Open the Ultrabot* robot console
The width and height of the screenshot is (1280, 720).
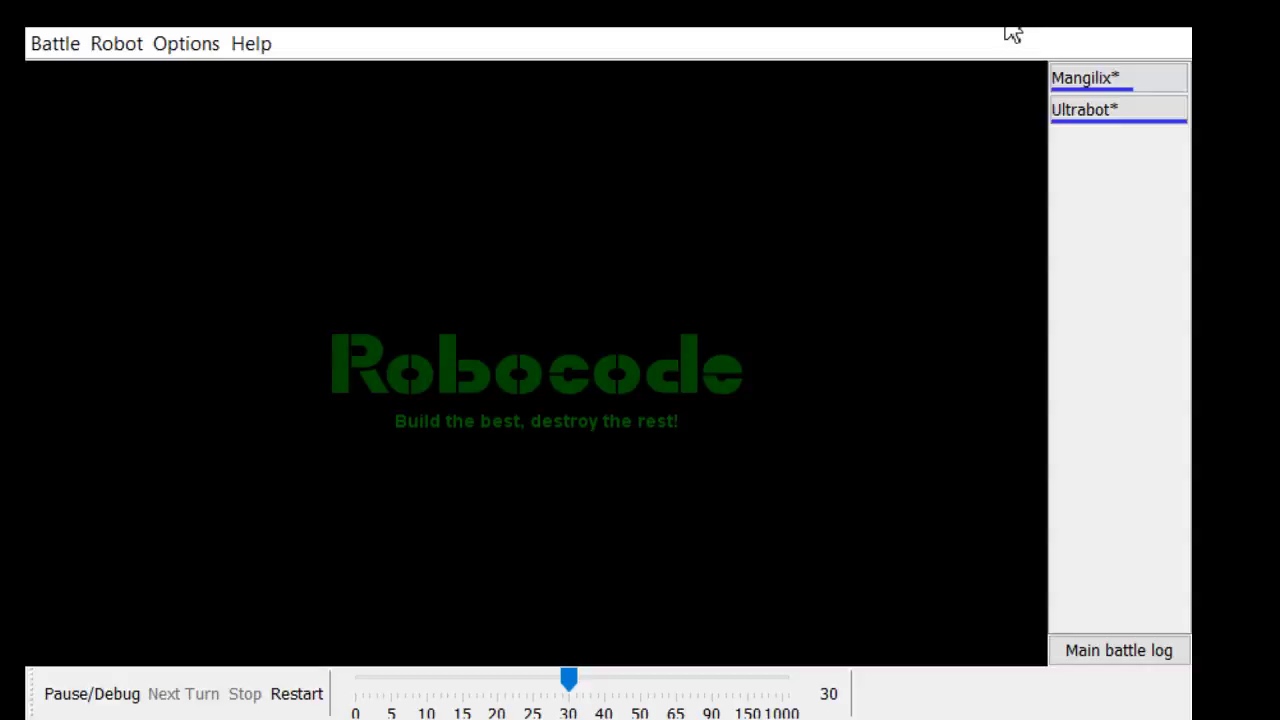pyautogui.click(x=1118, y=110)
